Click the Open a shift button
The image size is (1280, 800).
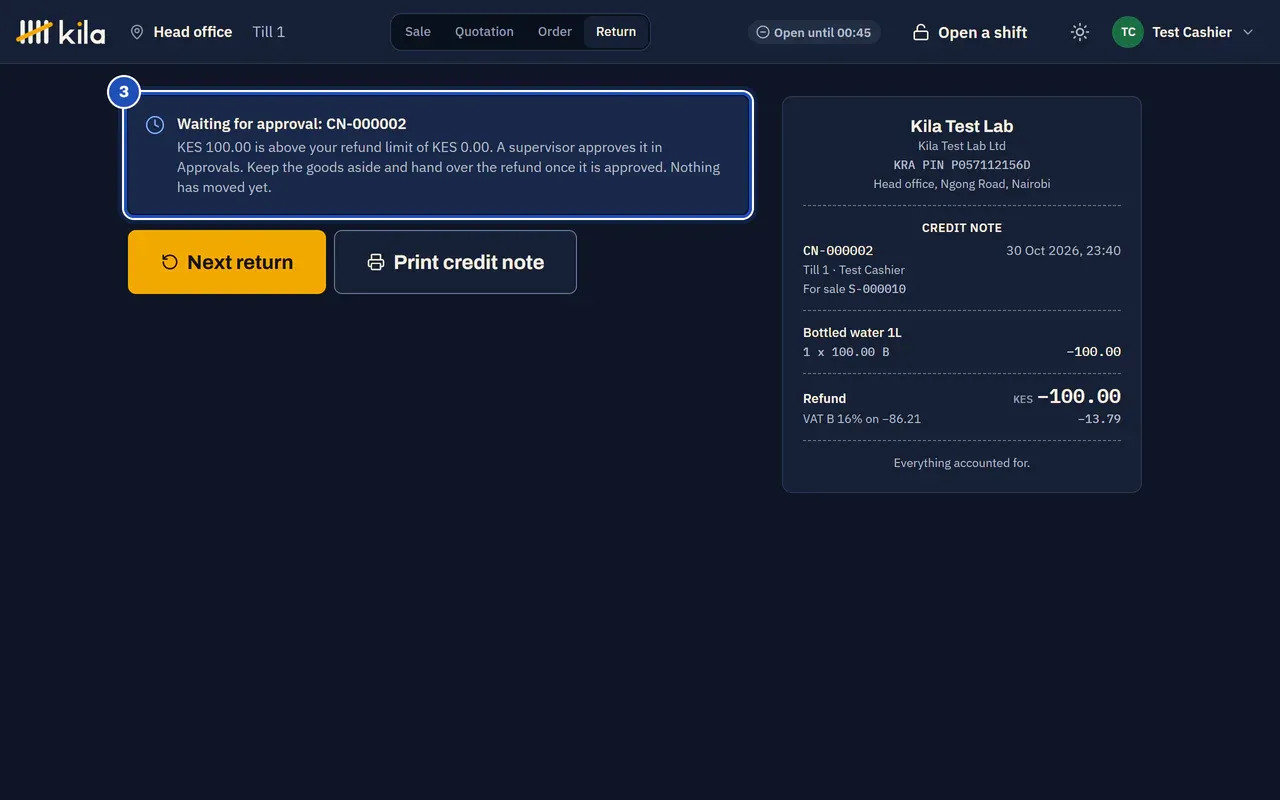(x=970, y=32)
